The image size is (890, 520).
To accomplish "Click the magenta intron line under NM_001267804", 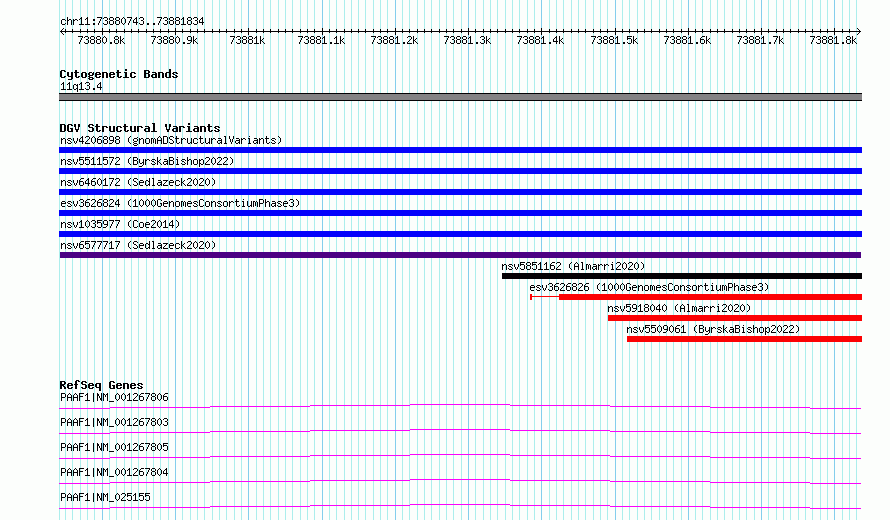I will (x=460, y=480).
